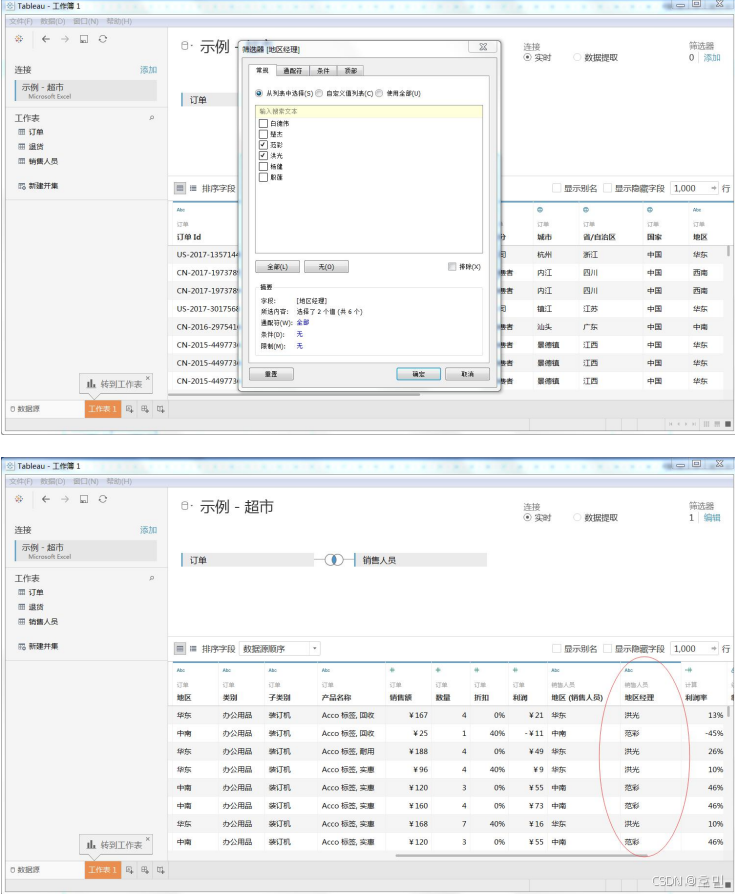Viewport: 735px width, 894px height.
Task: Click the globe data-type icon above the 城市 column in the top window
Action: pos(540,210)
